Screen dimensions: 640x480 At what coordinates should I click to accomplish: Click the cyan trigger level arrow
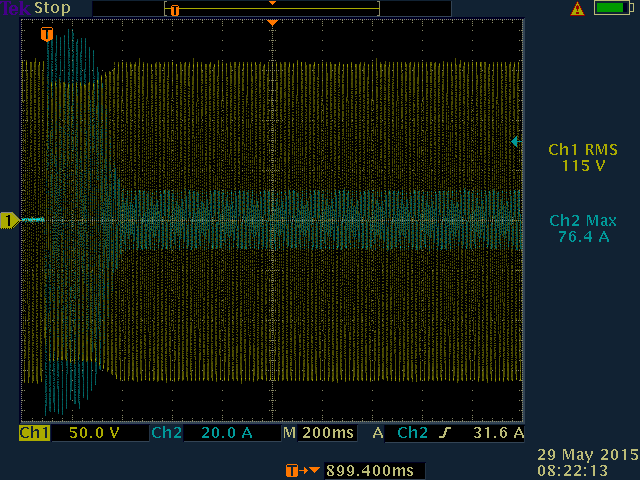[516, 142]
